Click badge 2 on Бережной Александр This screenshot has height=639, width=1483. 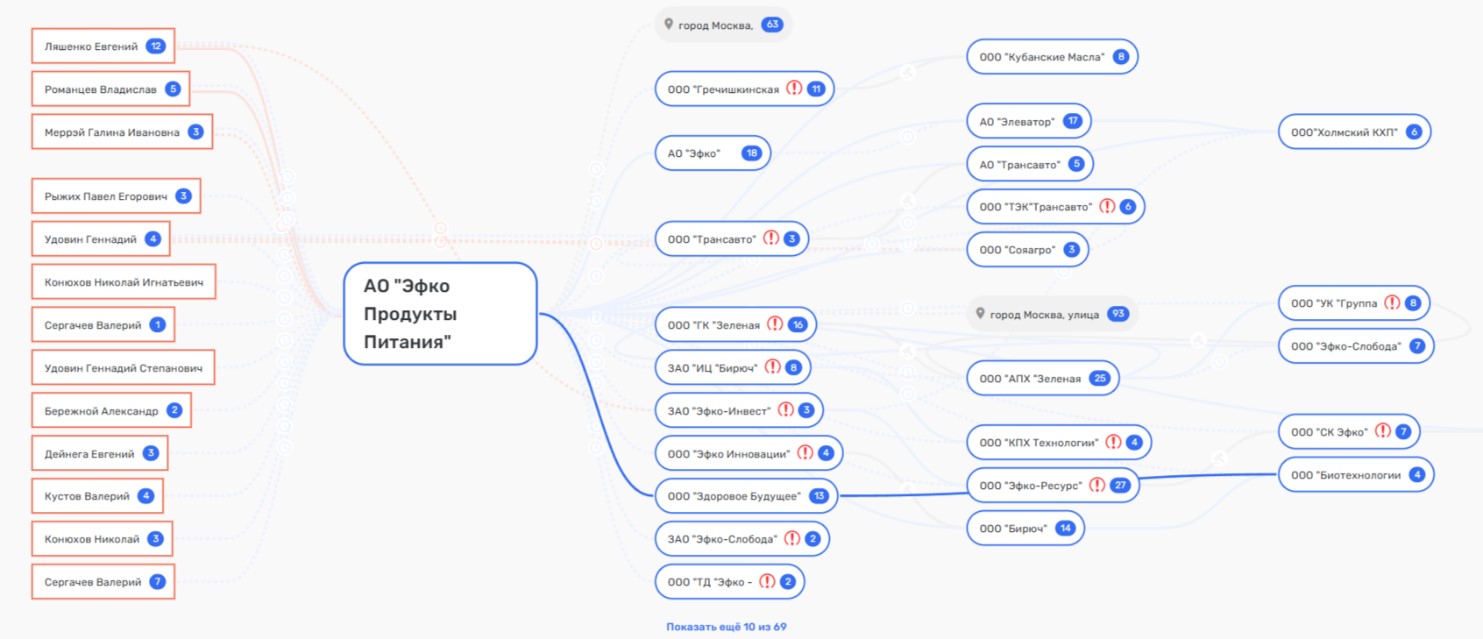pyautogui.click(x=174, y=410)
